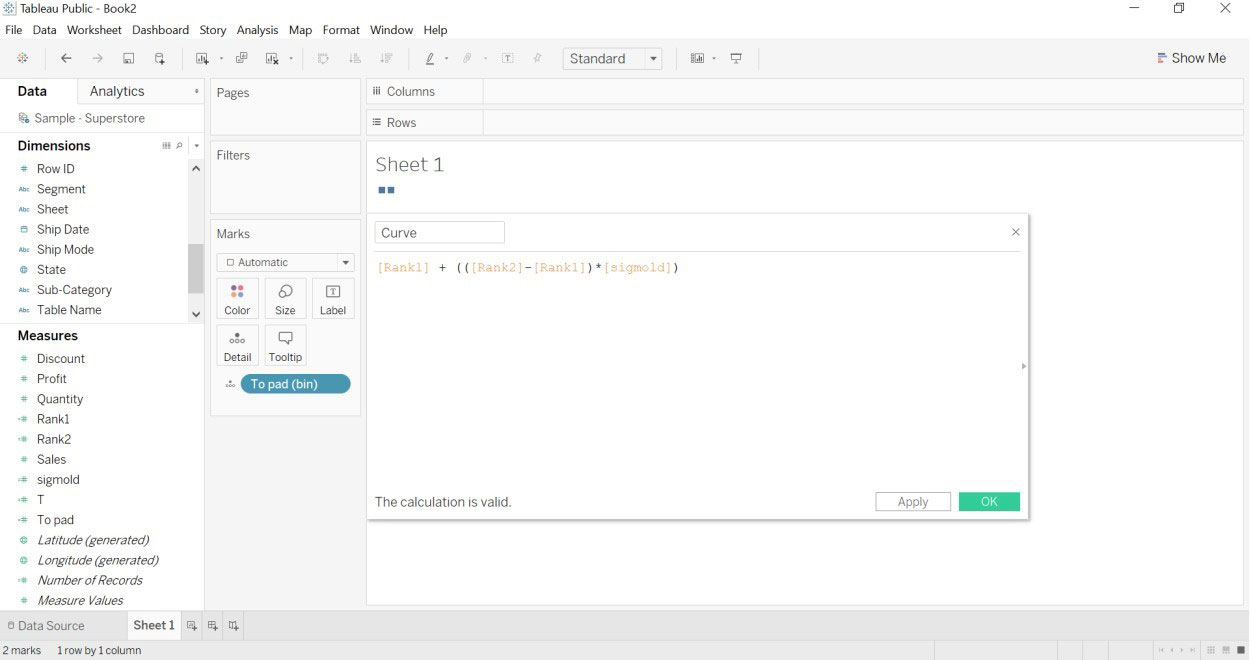Open the File menu
1250x660 pixels.
click(14, 30)
